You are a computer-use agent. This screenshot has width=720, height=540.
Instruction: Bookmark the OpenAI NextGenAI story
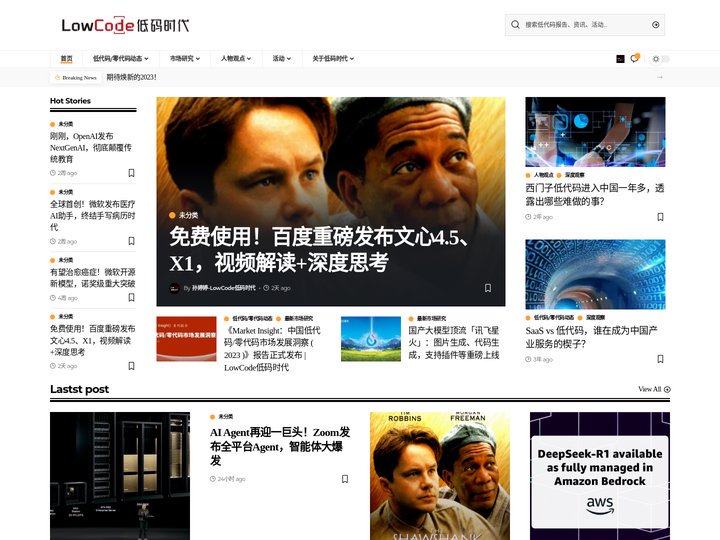131,173
